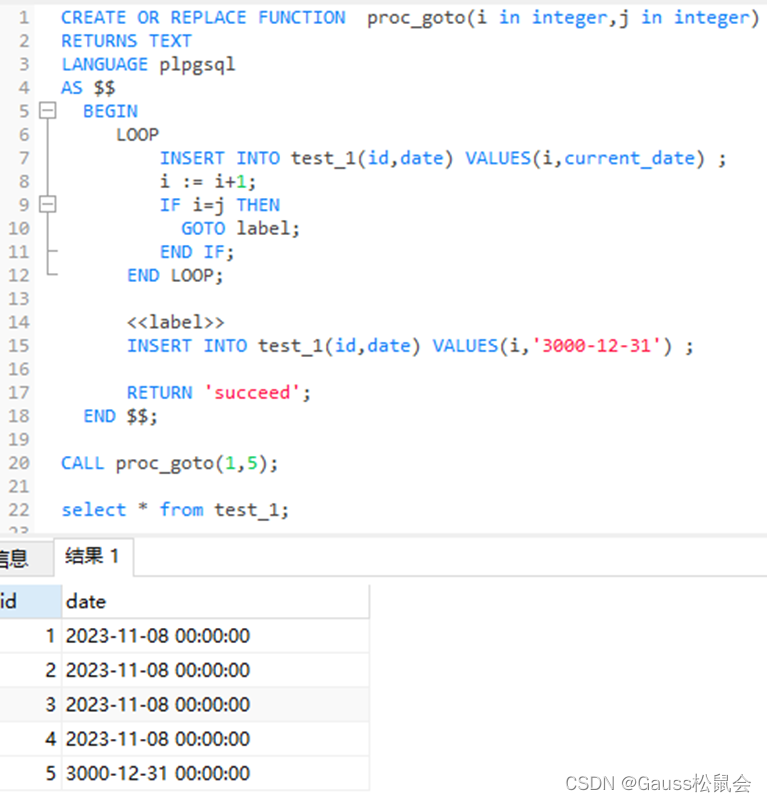Image resolution: width=767 pixels, height=802 pixels.
Task: Collapse the IF i=j THEN fold marker
Action: click(48, 205)
